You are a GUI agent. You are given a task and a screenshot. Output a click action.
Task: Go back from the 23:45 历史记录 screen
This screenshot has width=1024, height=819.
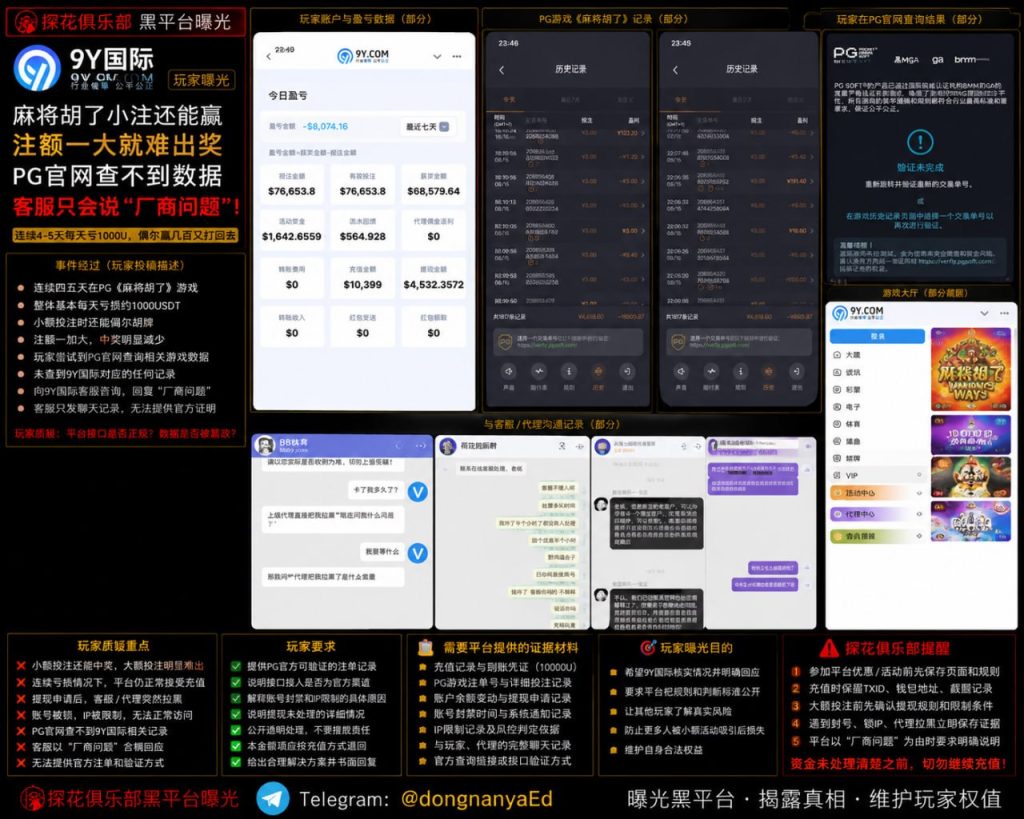point(675,69)
